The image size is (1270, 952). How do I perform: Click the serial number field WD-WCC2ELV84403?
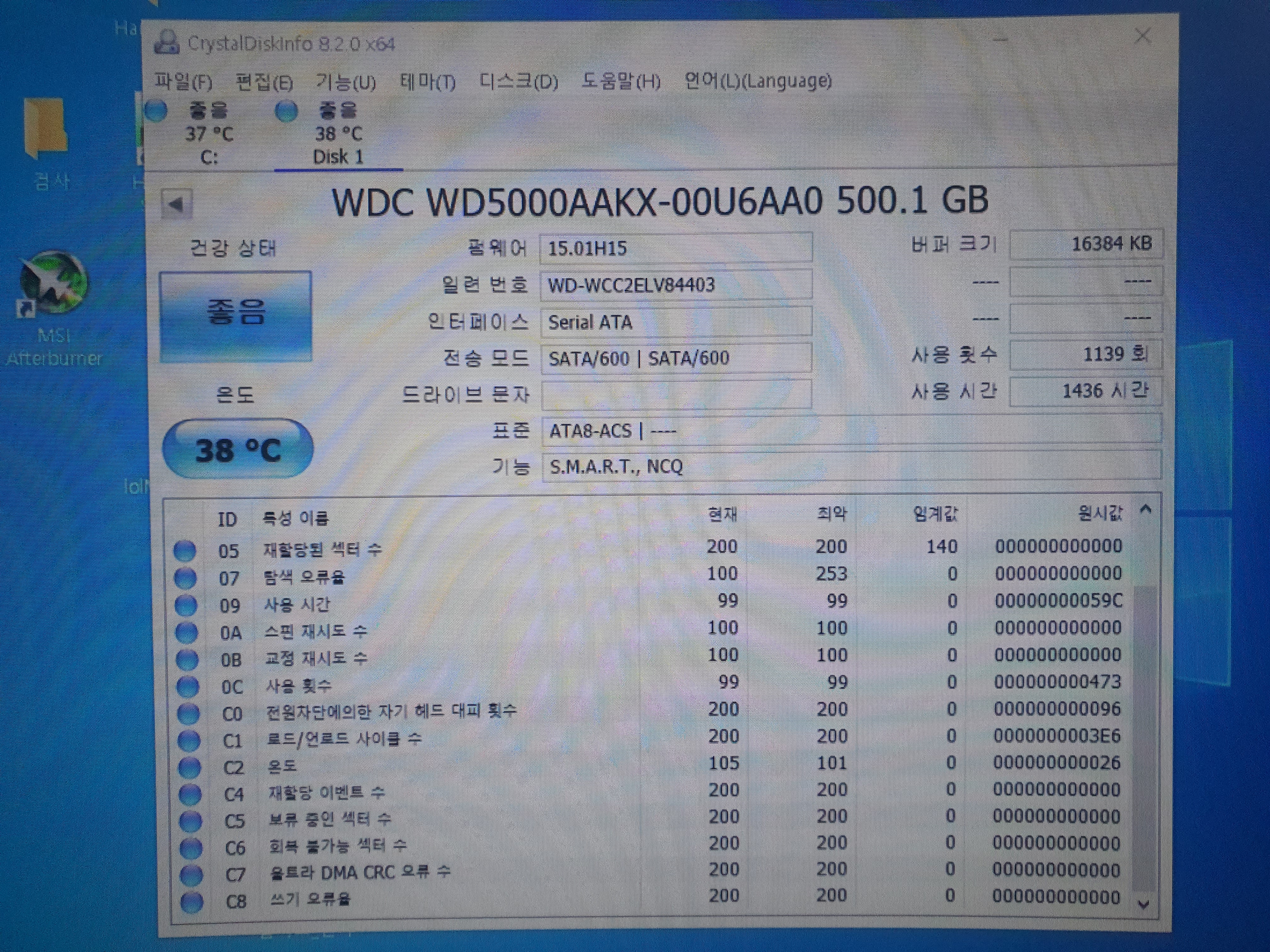pyautogui.click(x=676, y=285)
